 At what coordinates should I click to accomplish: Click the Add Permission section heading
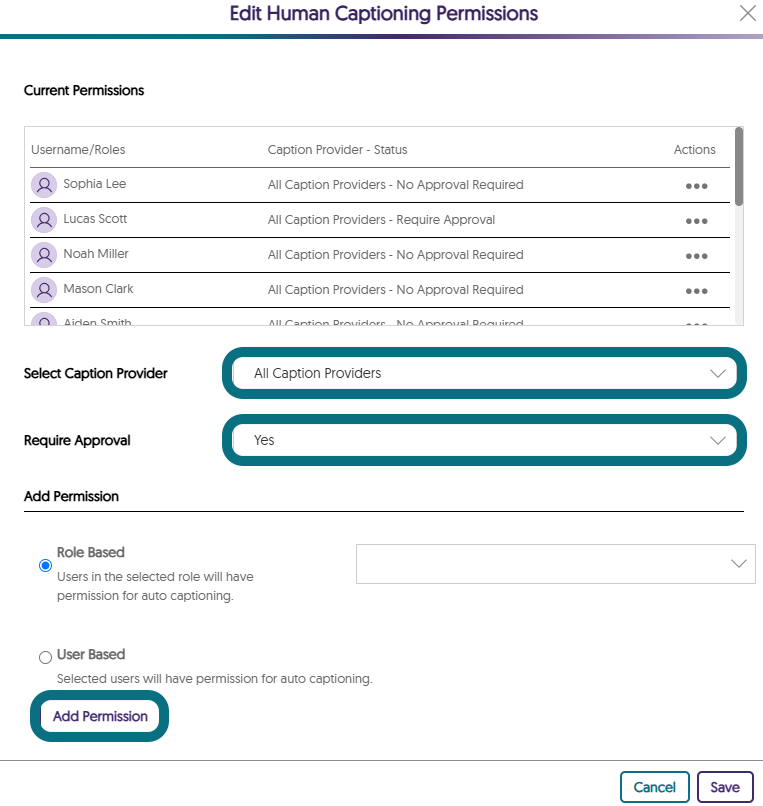(71, 496)
